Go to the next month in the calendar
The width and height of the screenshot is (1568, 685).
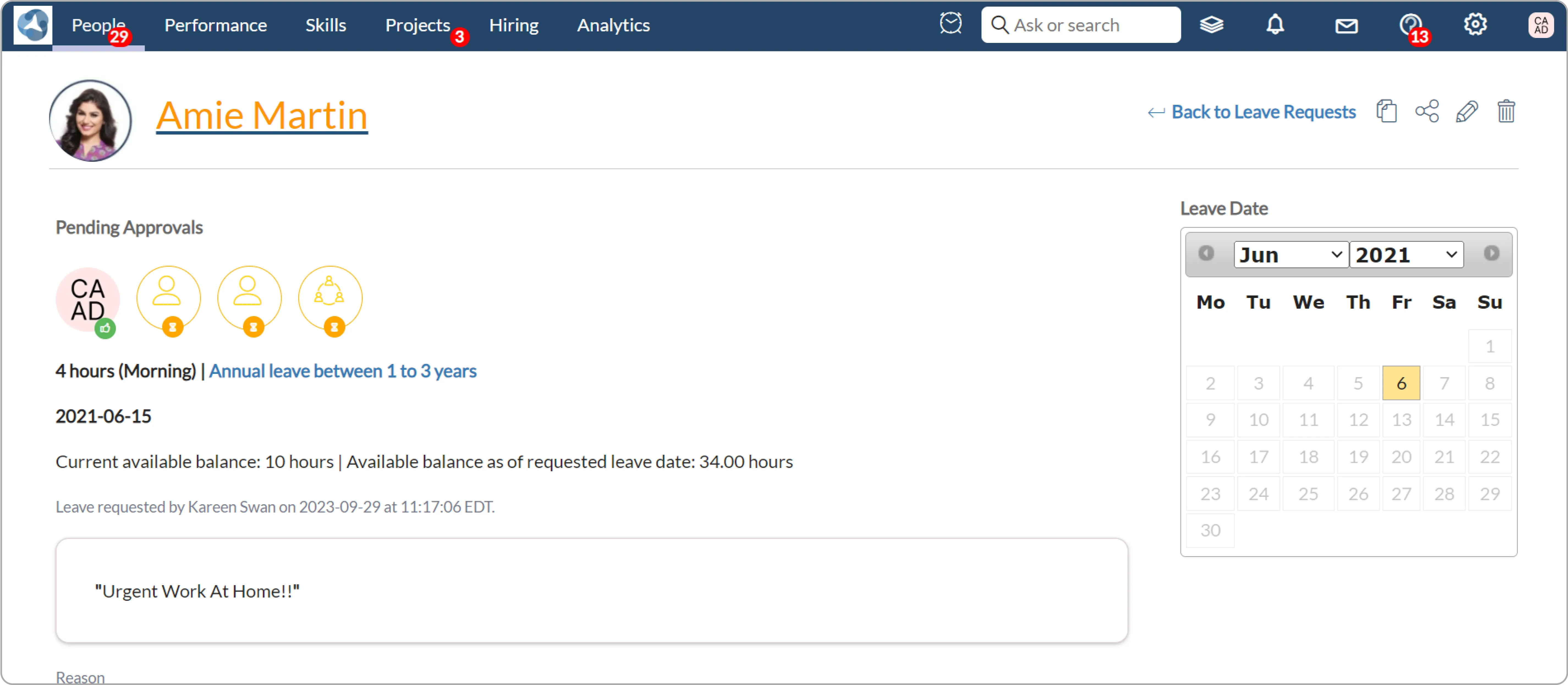pos(1491,253)
